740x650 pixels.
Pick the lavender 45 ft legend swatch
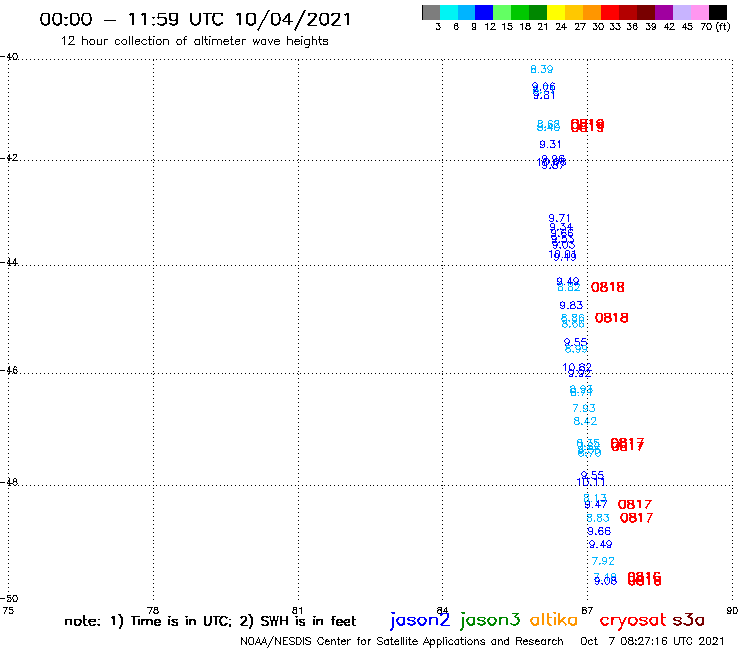click(681, 12)
